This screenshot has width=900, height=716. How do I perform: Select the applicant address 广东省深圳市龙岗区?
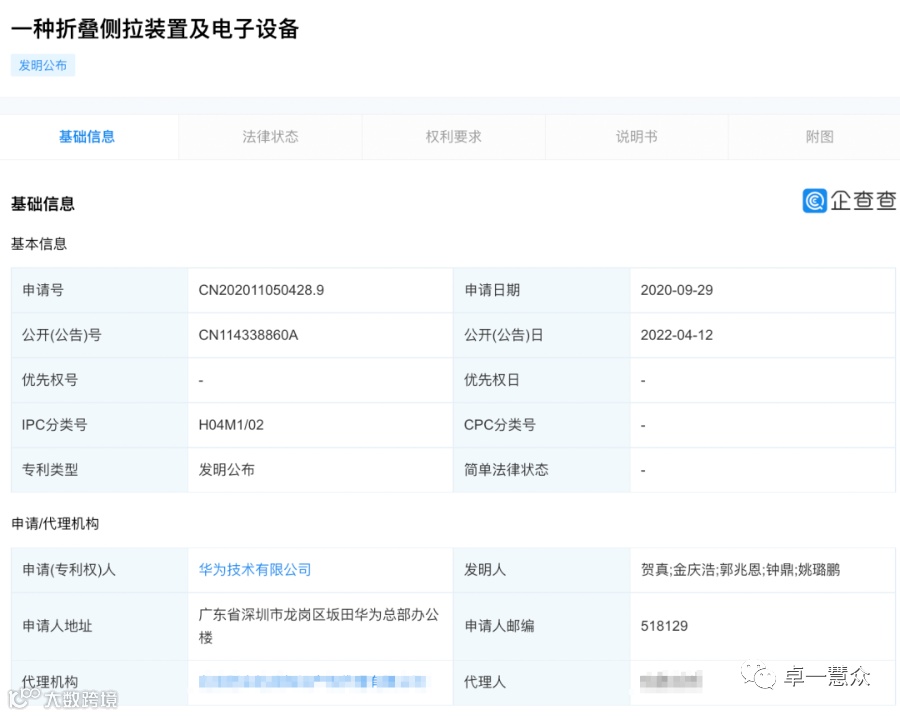tap(319, 626)
